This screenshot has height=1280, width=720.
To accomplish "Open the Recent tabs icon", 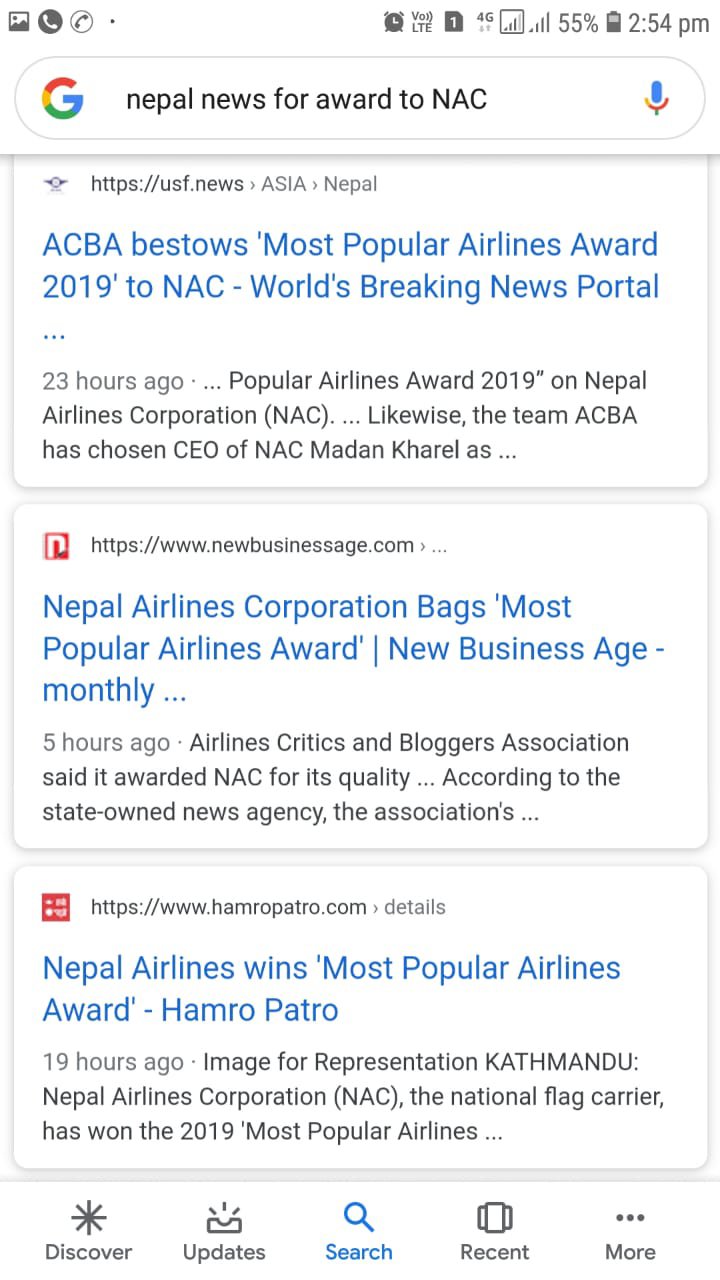I will pyautogui.click(x=494, y=1232).
